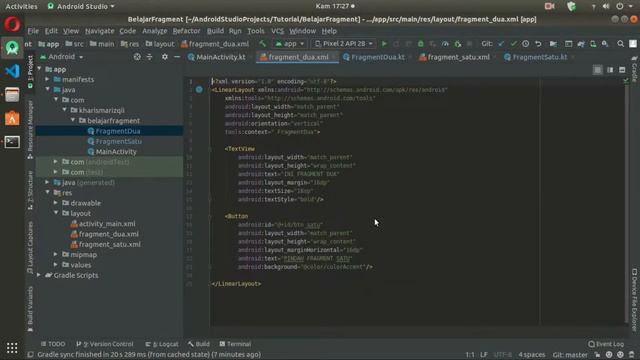
Task: Switch editor to design view mode
Action: 622,70
